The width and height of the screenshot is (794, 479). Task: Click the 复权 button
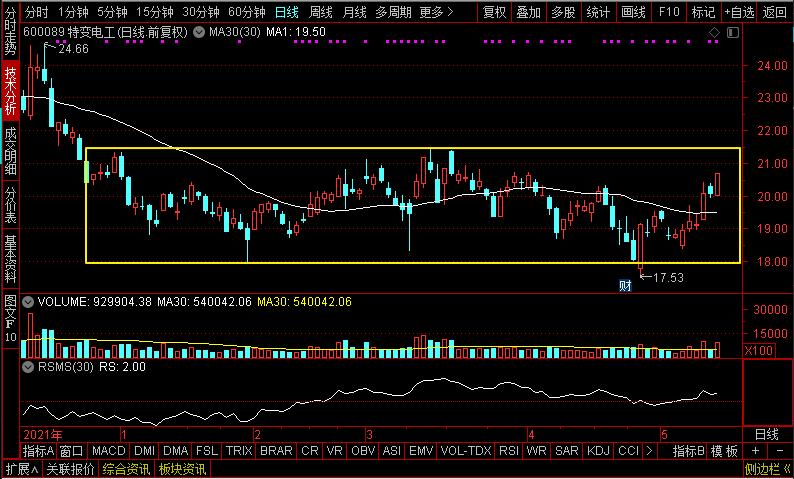tap(494, 12)
